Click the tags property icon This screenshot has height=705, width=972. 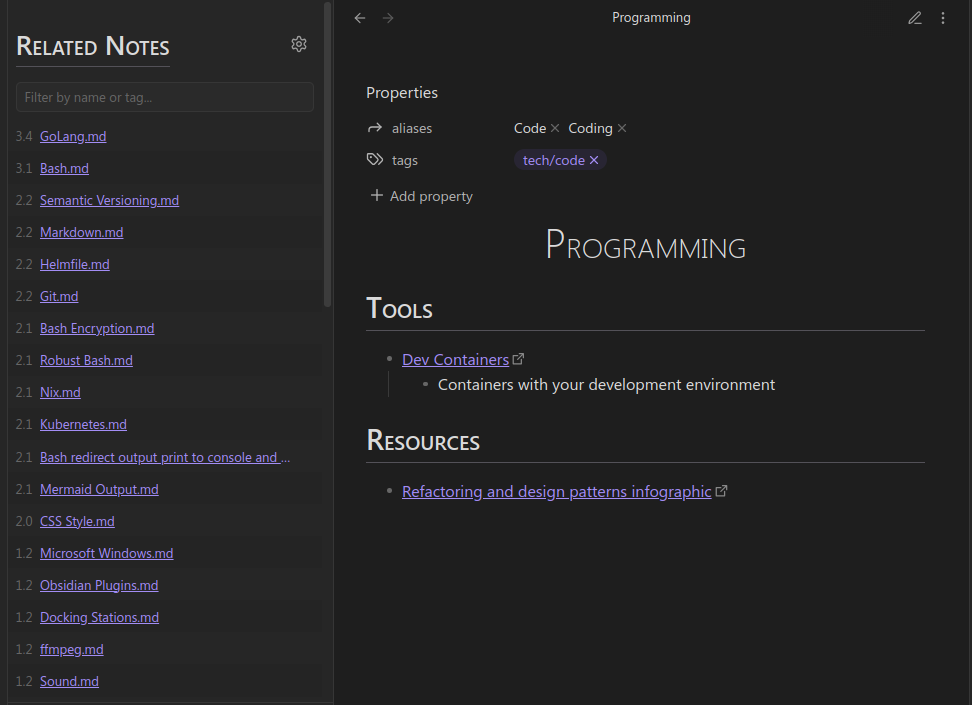tap(374, 160)
